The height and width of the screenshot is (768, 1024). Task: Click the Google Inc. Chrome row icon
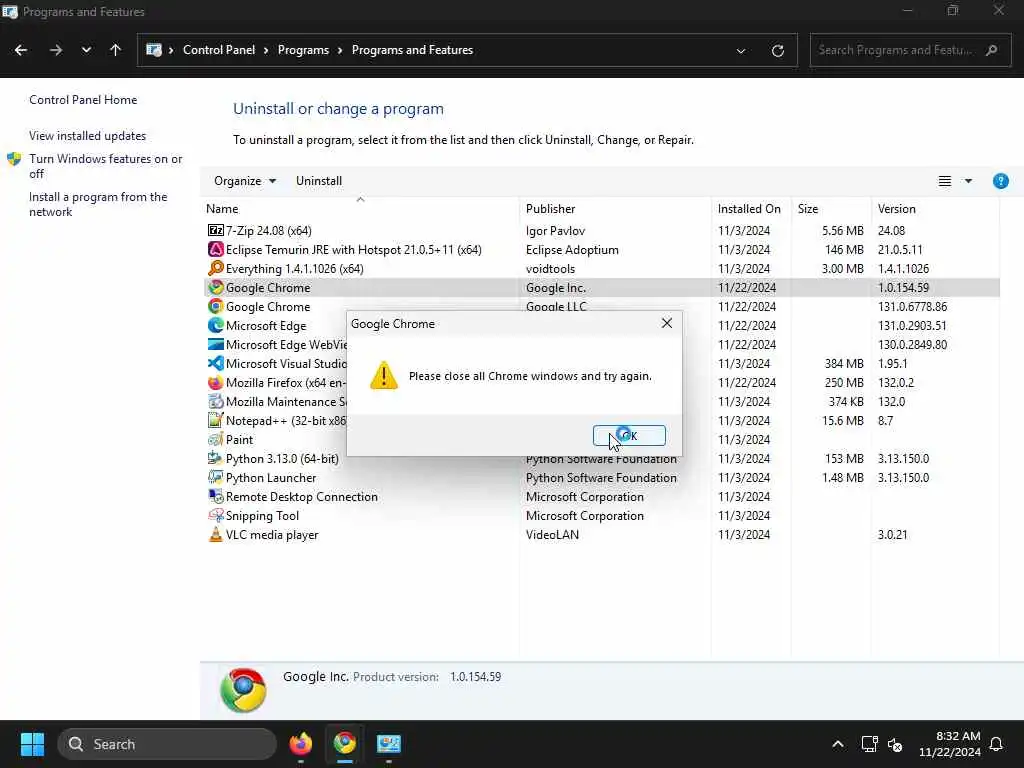[x=216, y=287]
